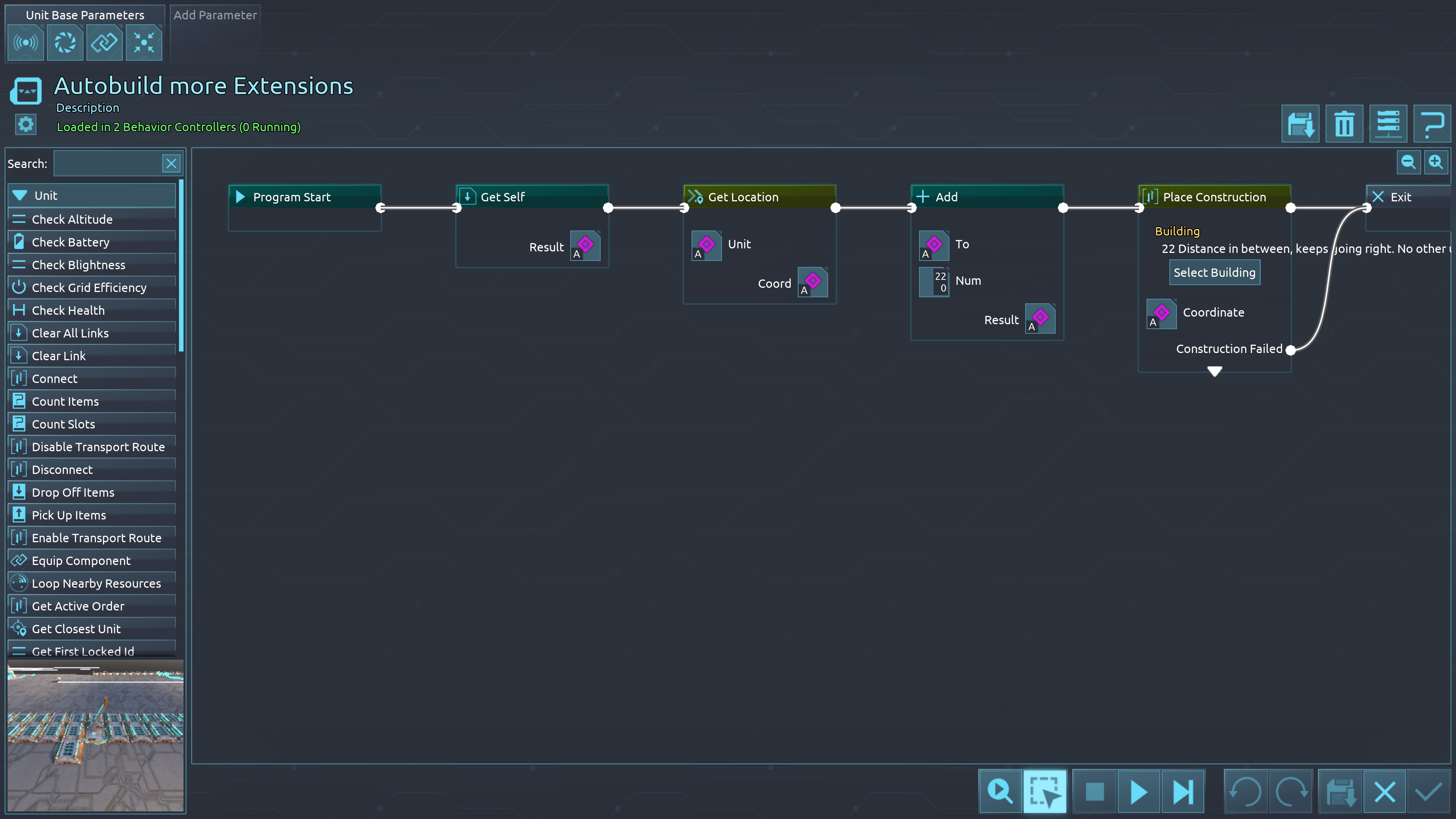Click the trash delete behavior icon

coord(1344,124)
